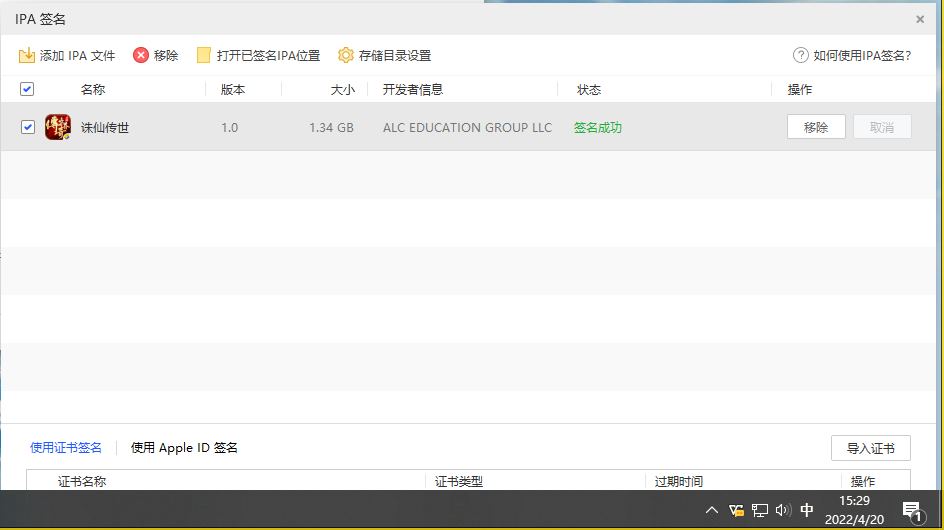This screenshot has height=530, width=944.
Task: Click the 导入证书 button
Action: (870, 448)
